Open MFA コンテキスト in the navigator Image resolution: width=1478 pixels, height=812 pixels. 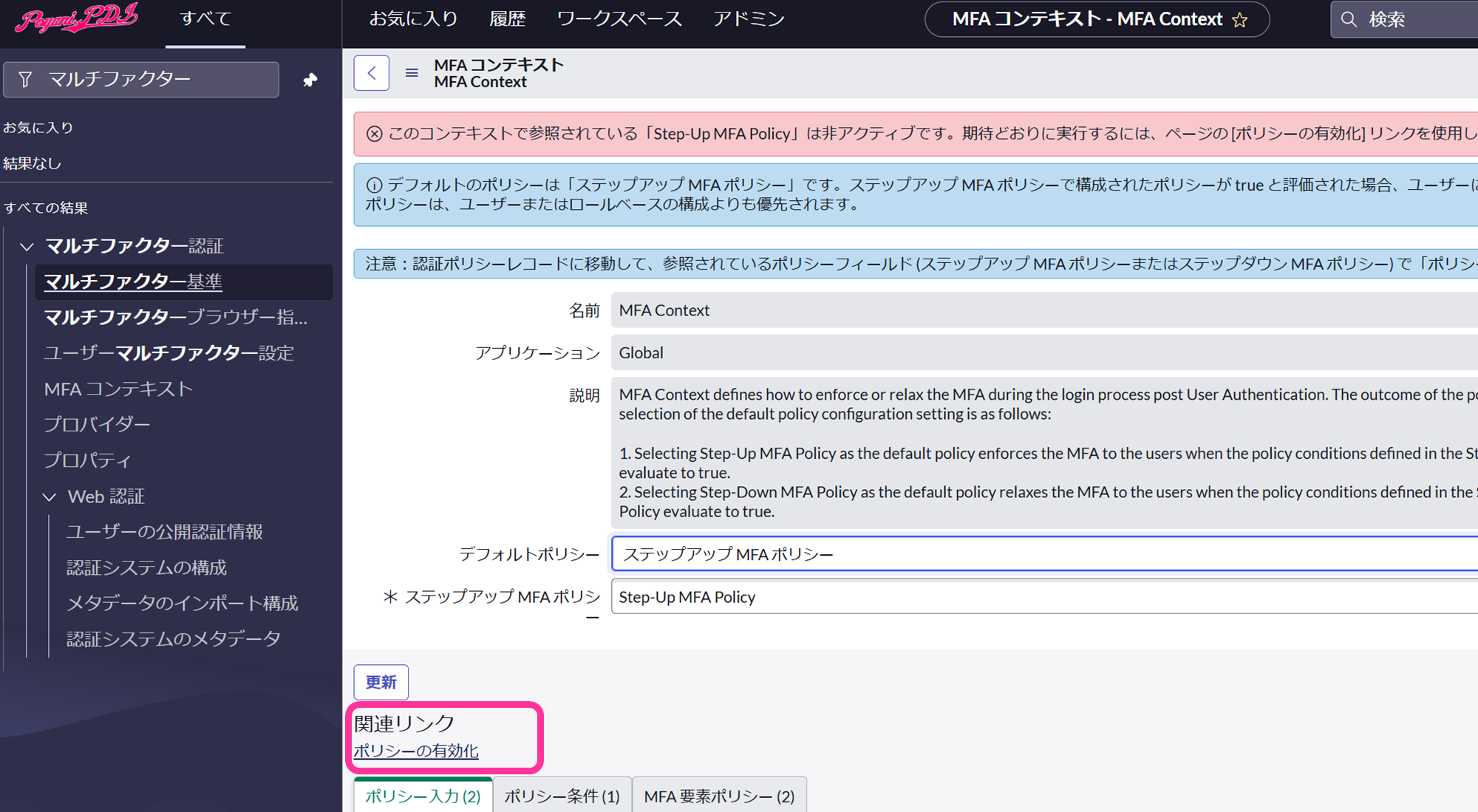(x=118, y=389)
